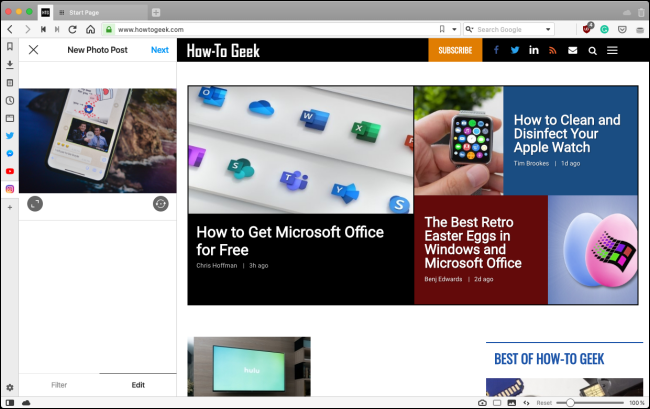Viewport: 650px width, 409px height.
Task: Click the rewind history button
Action: click(43, 29)
